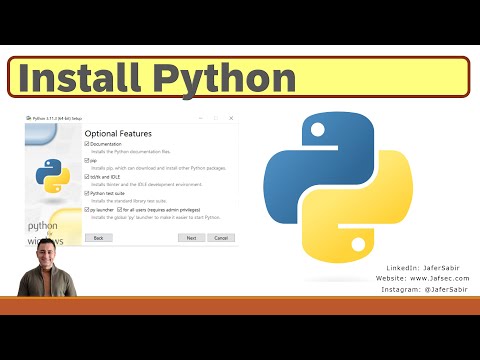The width and height of the screenshot is (480, 360).
Task: Click the tkinter and IDLE description text
Action: pyautogui.click(x=147, y=184)
